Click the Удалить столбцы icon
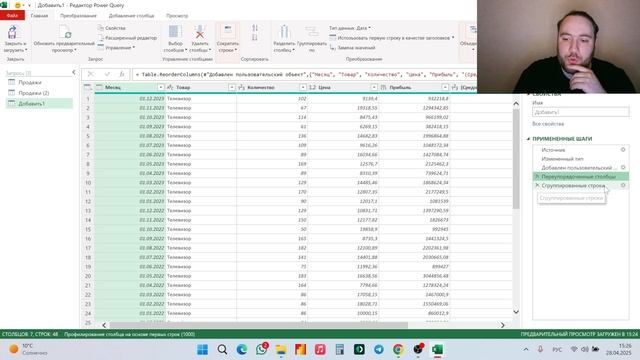Screen dimensions: 640x360 coord(200,32)
